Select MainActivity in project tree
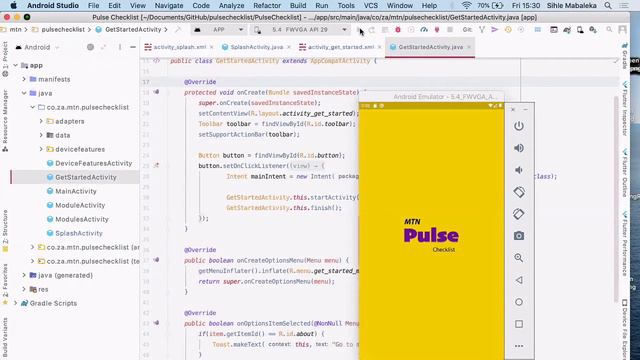The image size is (640, 360). 76,191
